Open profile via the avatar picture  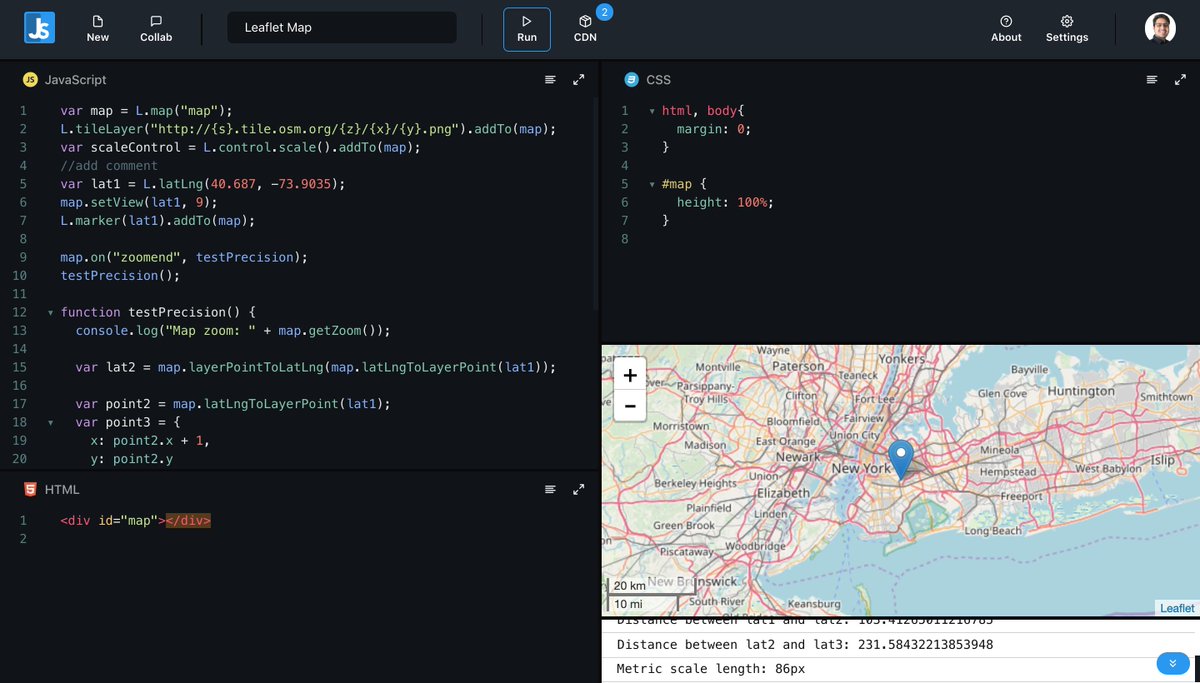pyautogui.click(x=1159, y=27)
